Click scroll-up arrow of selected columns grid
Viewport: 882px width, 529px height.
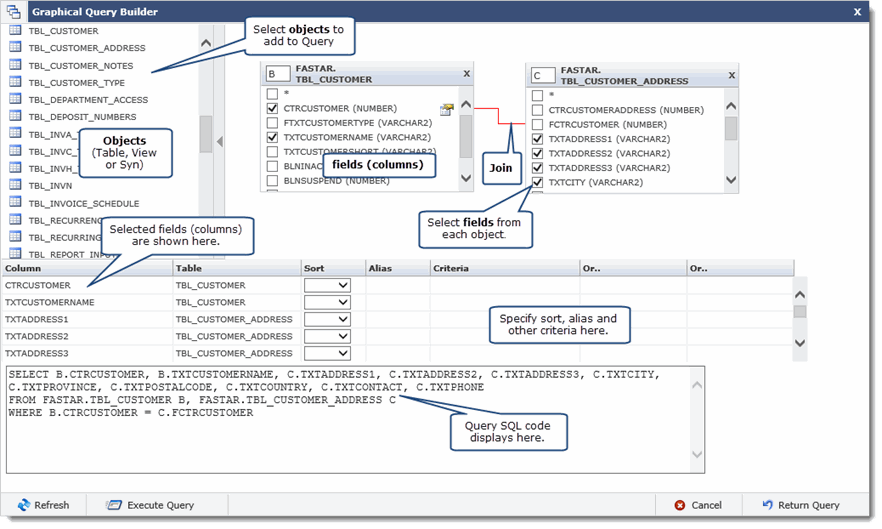[x=800, y=294]
